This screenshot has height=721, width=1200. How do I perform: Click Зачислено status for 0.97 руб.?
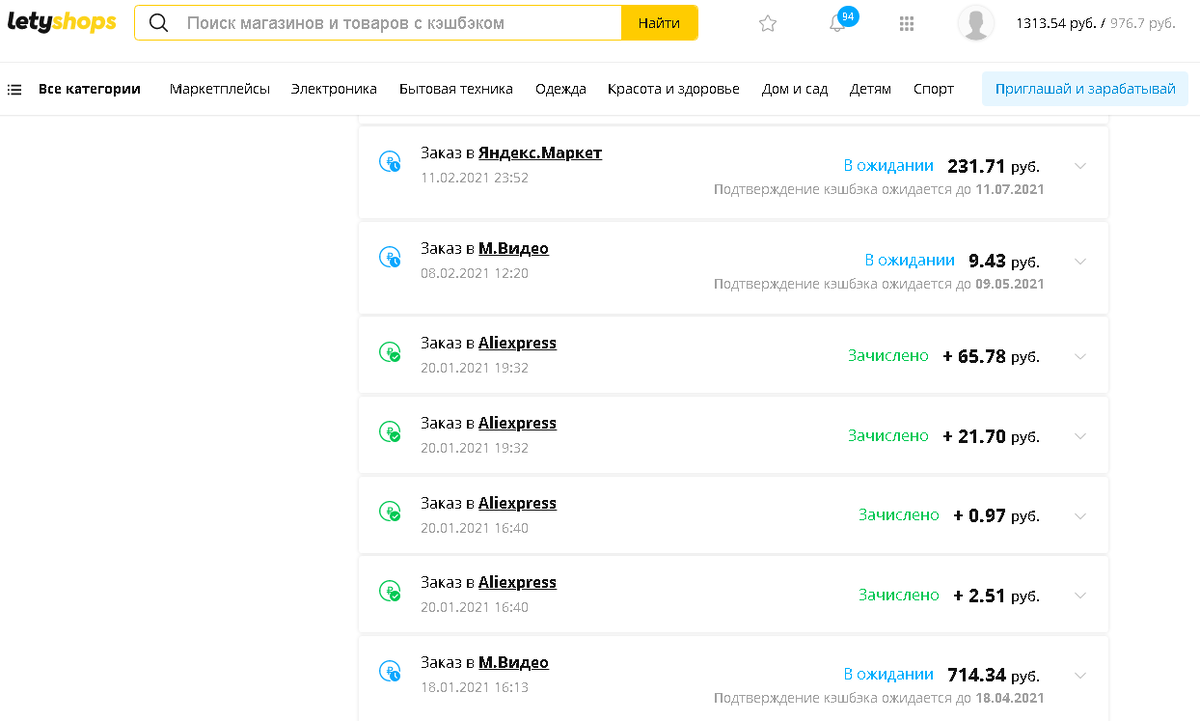[899, 515]
